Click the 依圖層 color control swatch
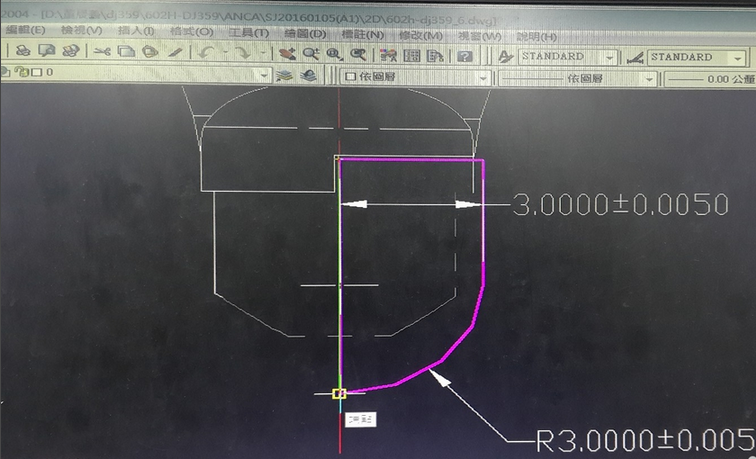Image resolution: width=756 pixels, height=459 pixels. [x=351, y=75]
